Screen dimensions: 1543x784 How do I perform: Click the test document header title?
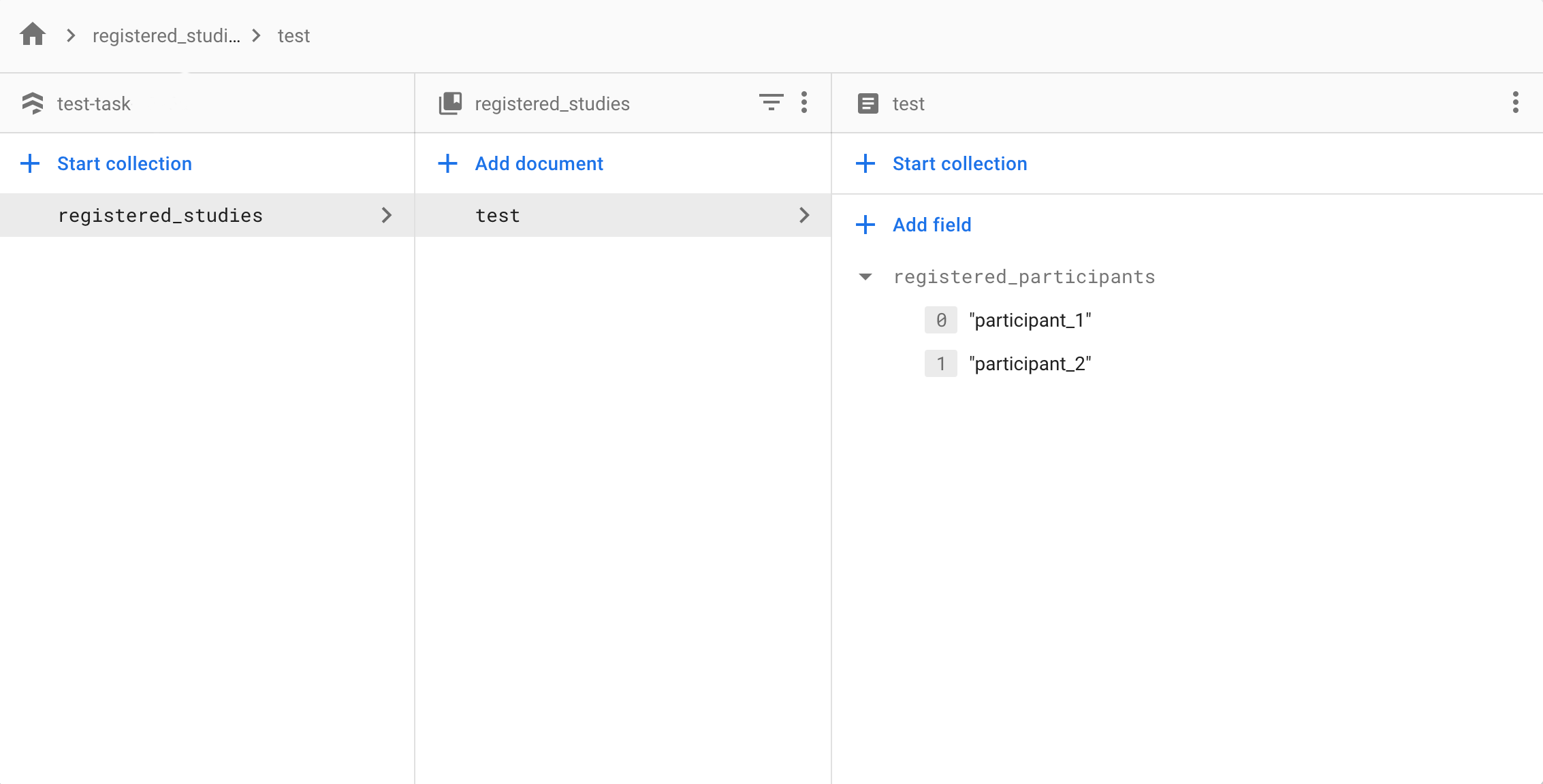(x=908, y=103)
